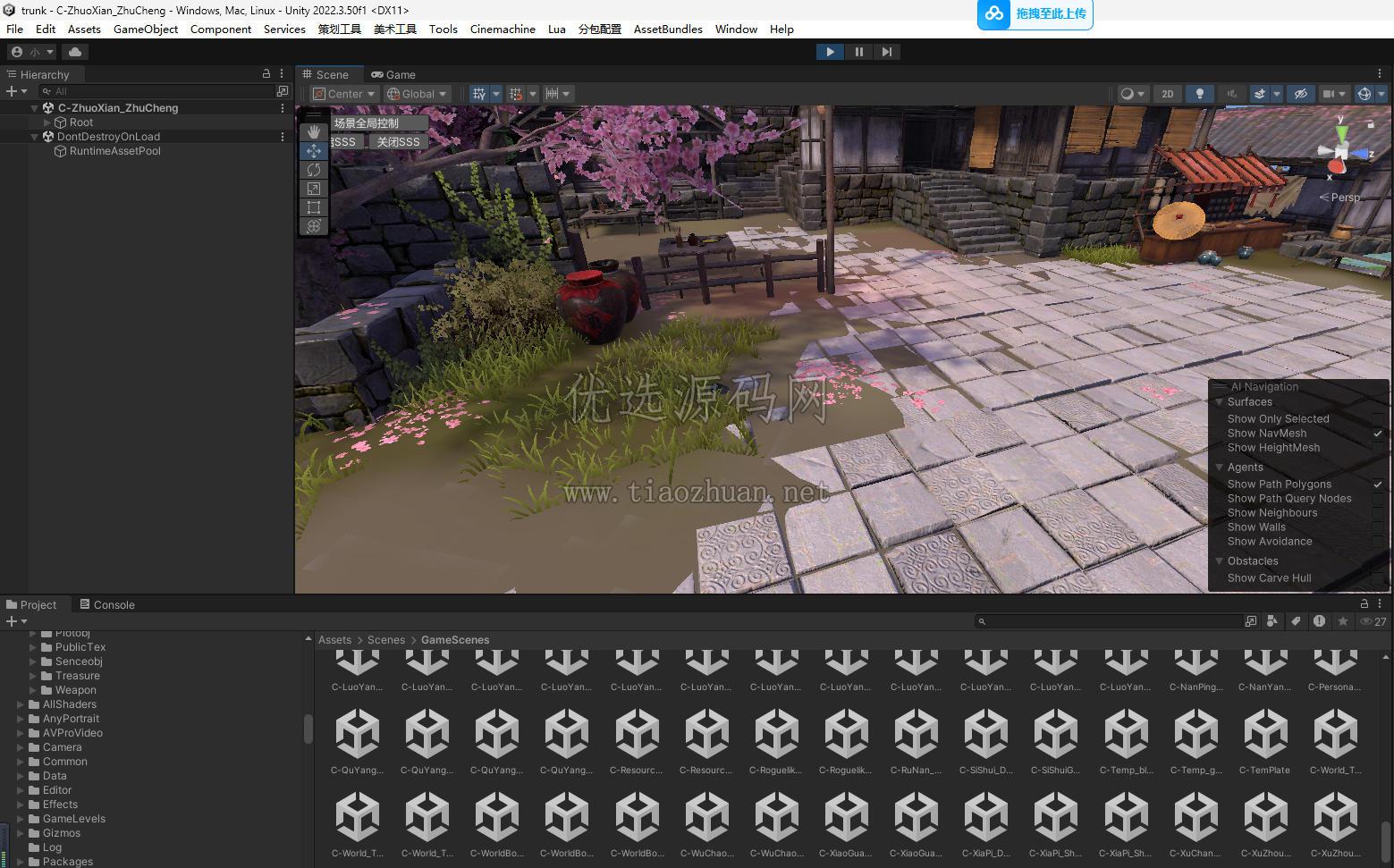
Task: Click the Step frame button
Action: (886, 52)
